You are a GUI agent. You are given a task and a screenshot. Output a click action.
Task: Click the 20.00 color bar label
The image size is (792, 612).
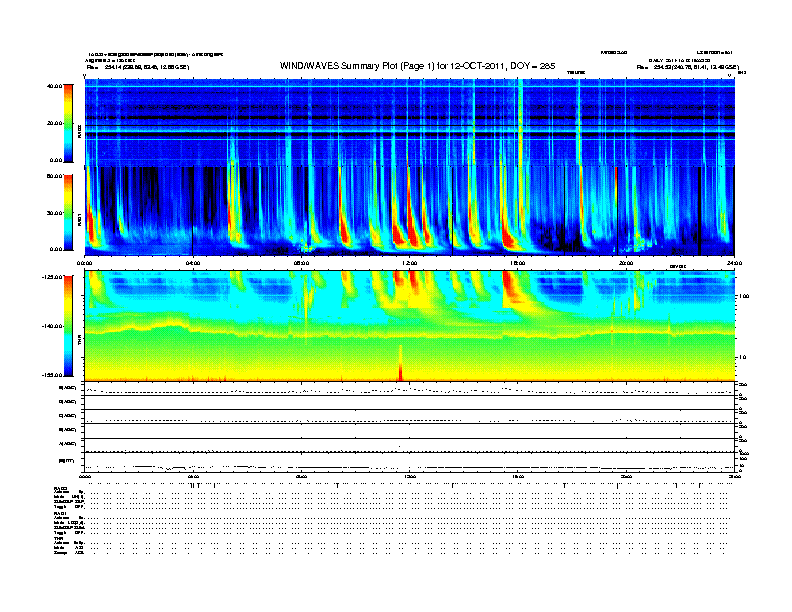point(54,123)
